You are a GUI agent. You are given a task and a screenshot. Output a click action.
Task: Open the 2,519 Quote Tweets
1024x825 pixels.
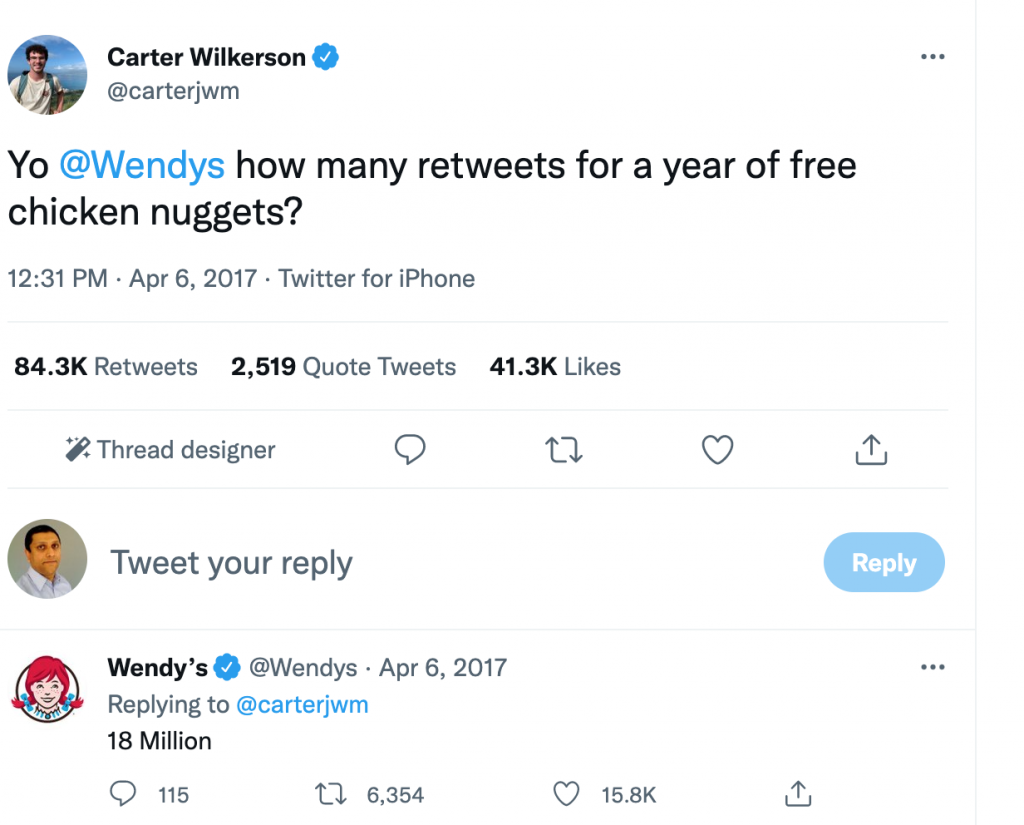[x=343, y=366]
